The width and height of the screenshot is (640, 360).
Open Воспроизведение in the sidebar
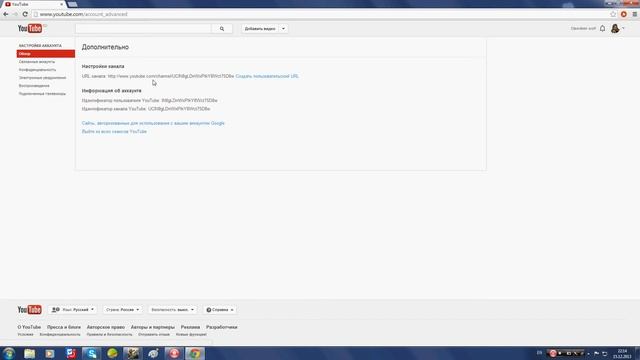34,86
